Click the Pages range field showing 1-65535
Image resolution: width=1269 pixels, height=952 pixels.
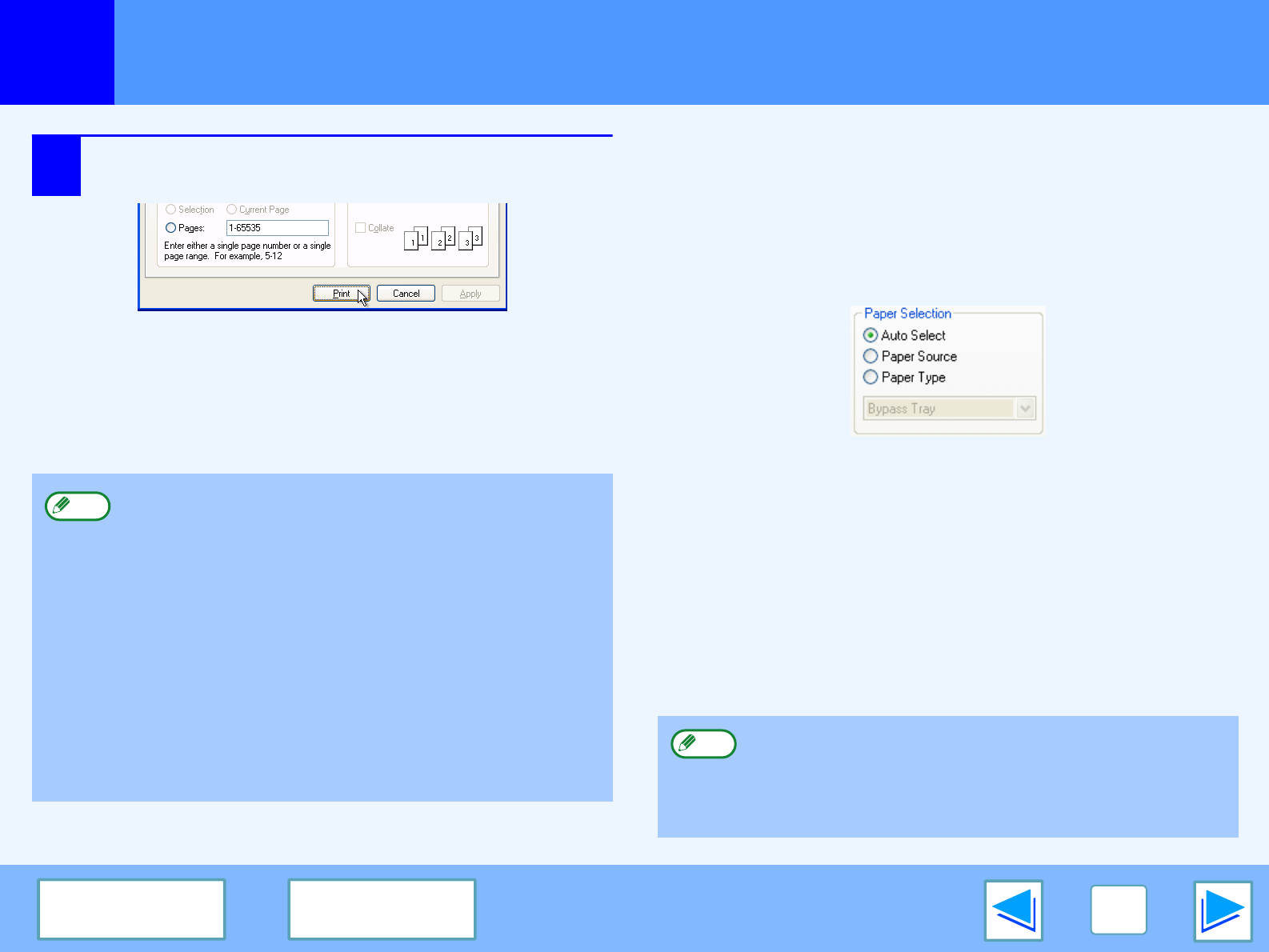click(277, 228)
